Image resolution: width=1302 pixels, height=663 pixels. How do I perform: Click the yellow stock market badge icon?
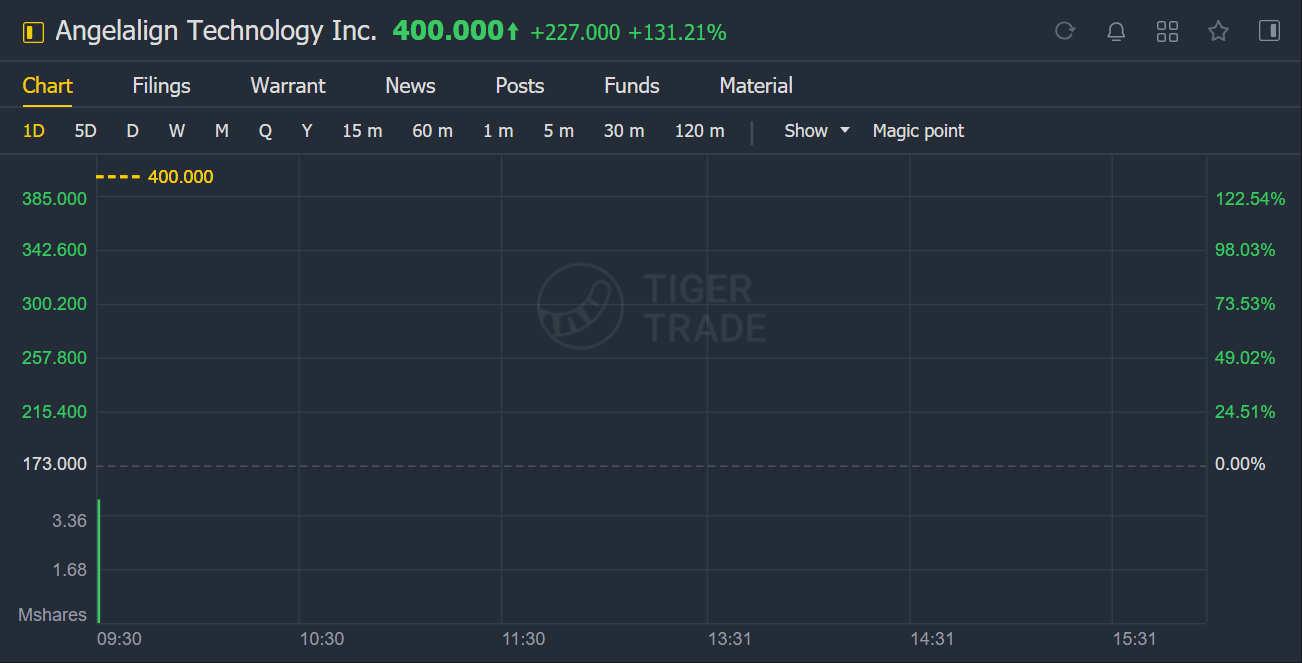point(34,32)
